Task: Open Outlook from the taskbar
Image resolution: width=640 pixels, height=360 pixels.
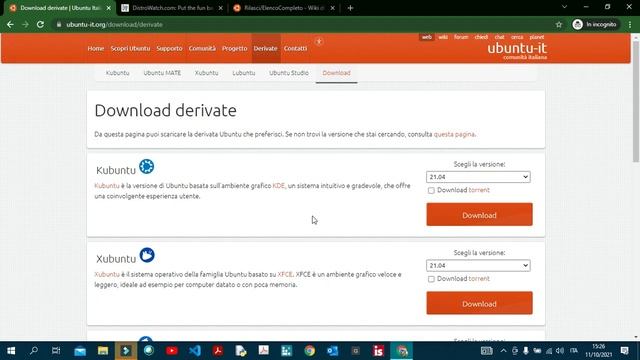Action: pyautogui.click(x=332, y=351)
